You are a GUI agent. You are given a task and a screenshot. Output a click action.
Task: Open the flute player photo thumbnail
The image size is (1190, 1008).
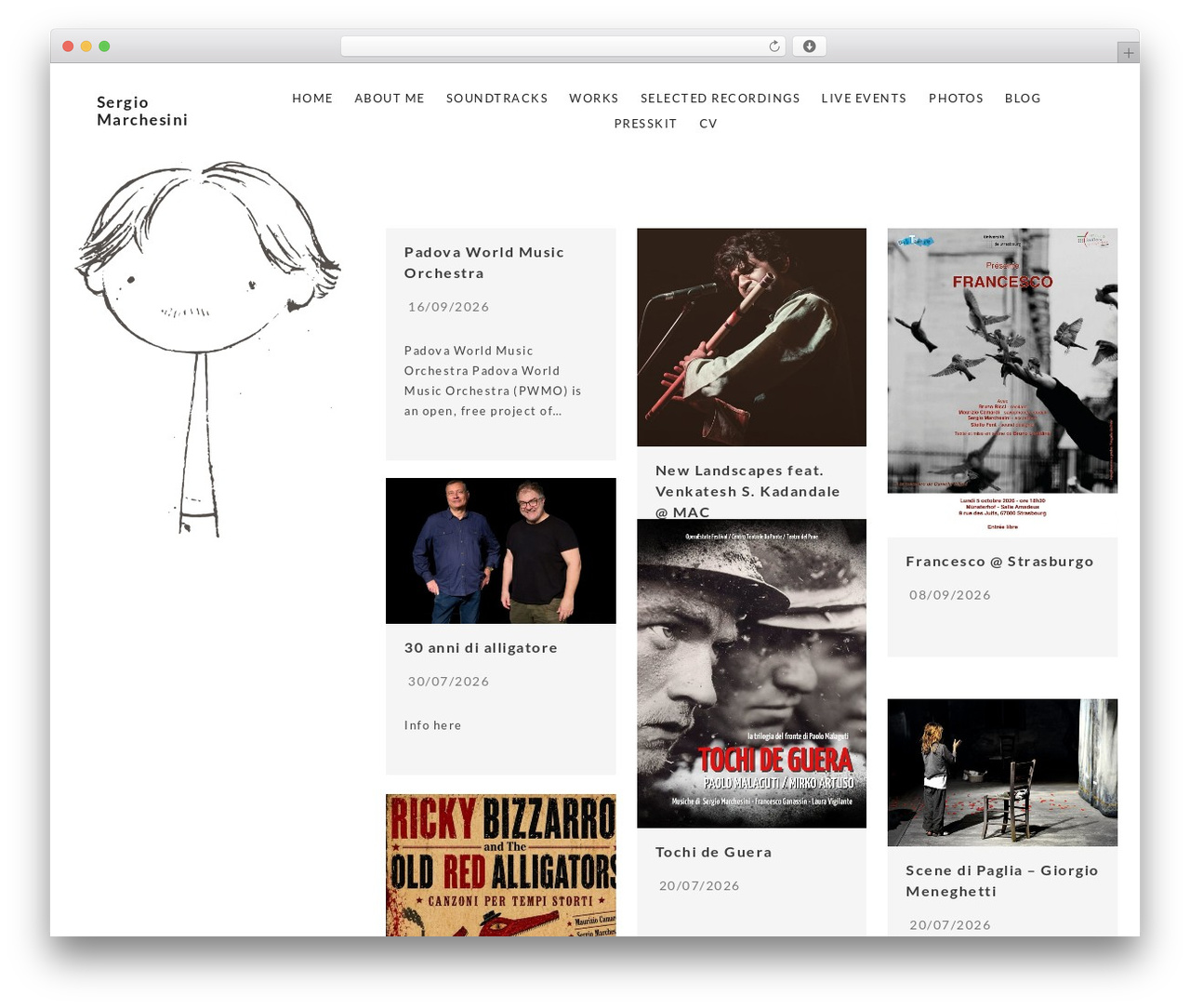click(x=751, y=337)
